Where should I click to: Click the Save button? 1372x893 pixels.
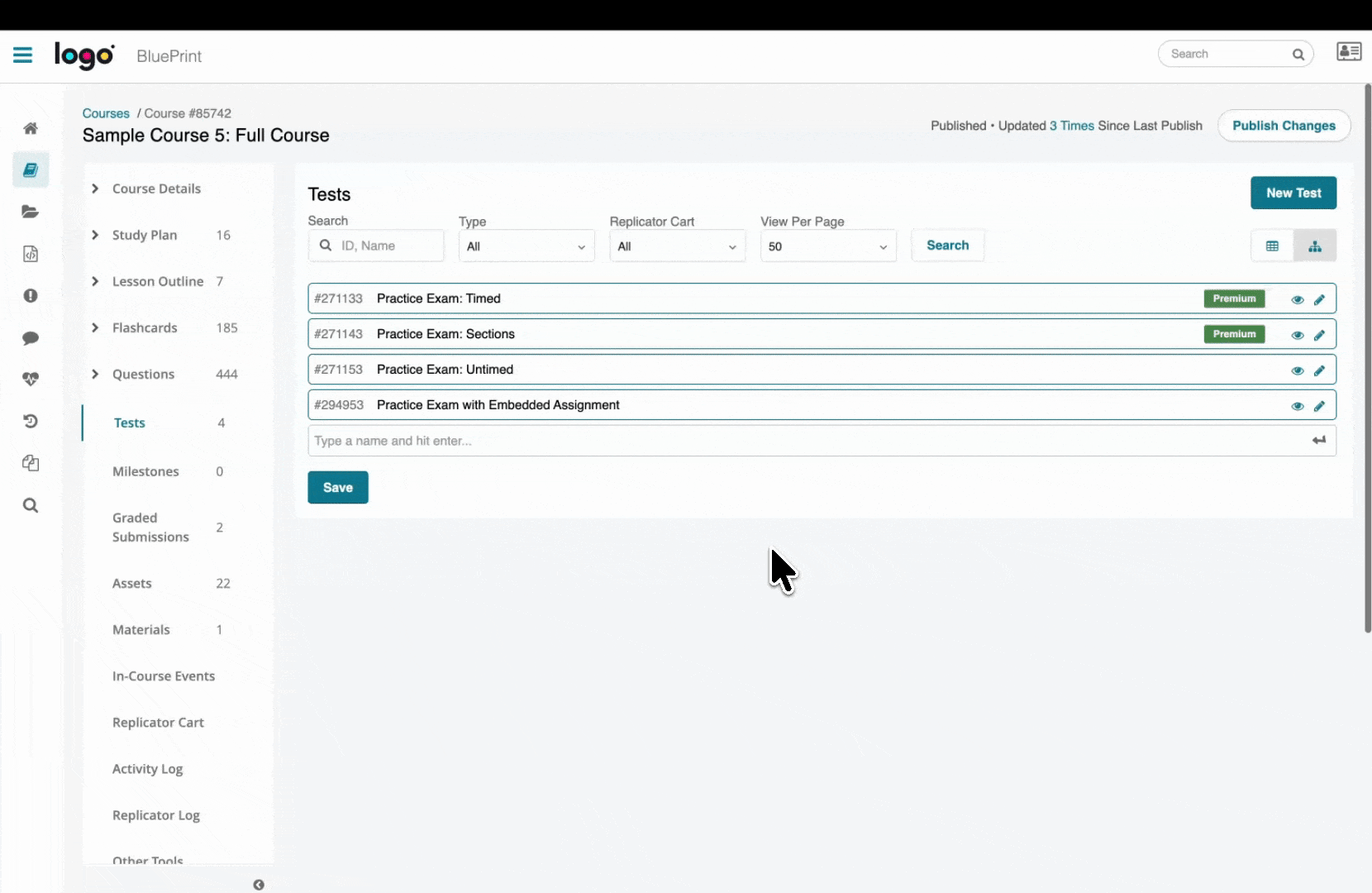(x=338, y=487)
